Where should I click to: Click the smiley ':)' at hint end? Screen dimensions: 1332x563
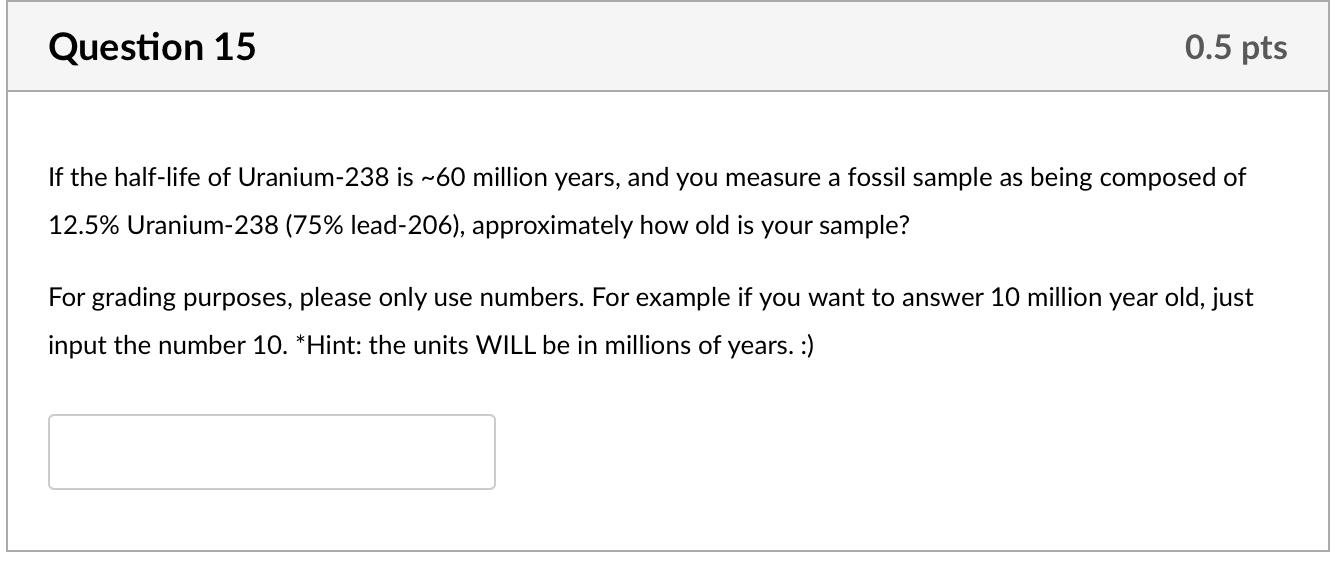[804, 346]
